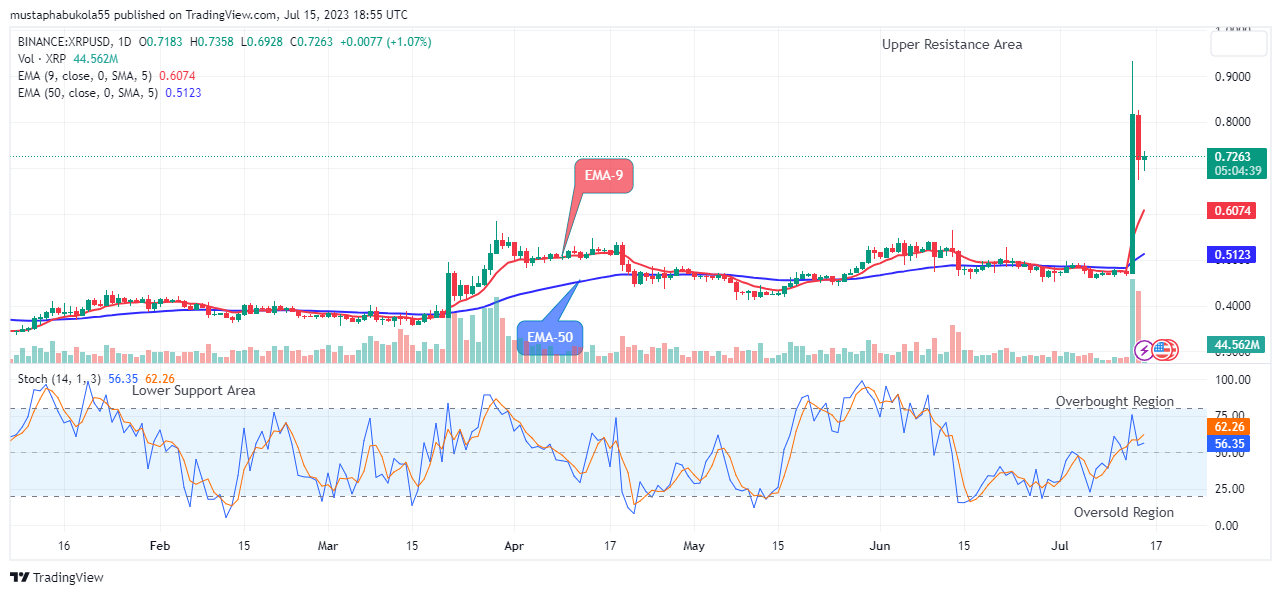Click the purple lightning event icon on the chart
Screen dimensions: 1281x595
tap(1143, 350)
